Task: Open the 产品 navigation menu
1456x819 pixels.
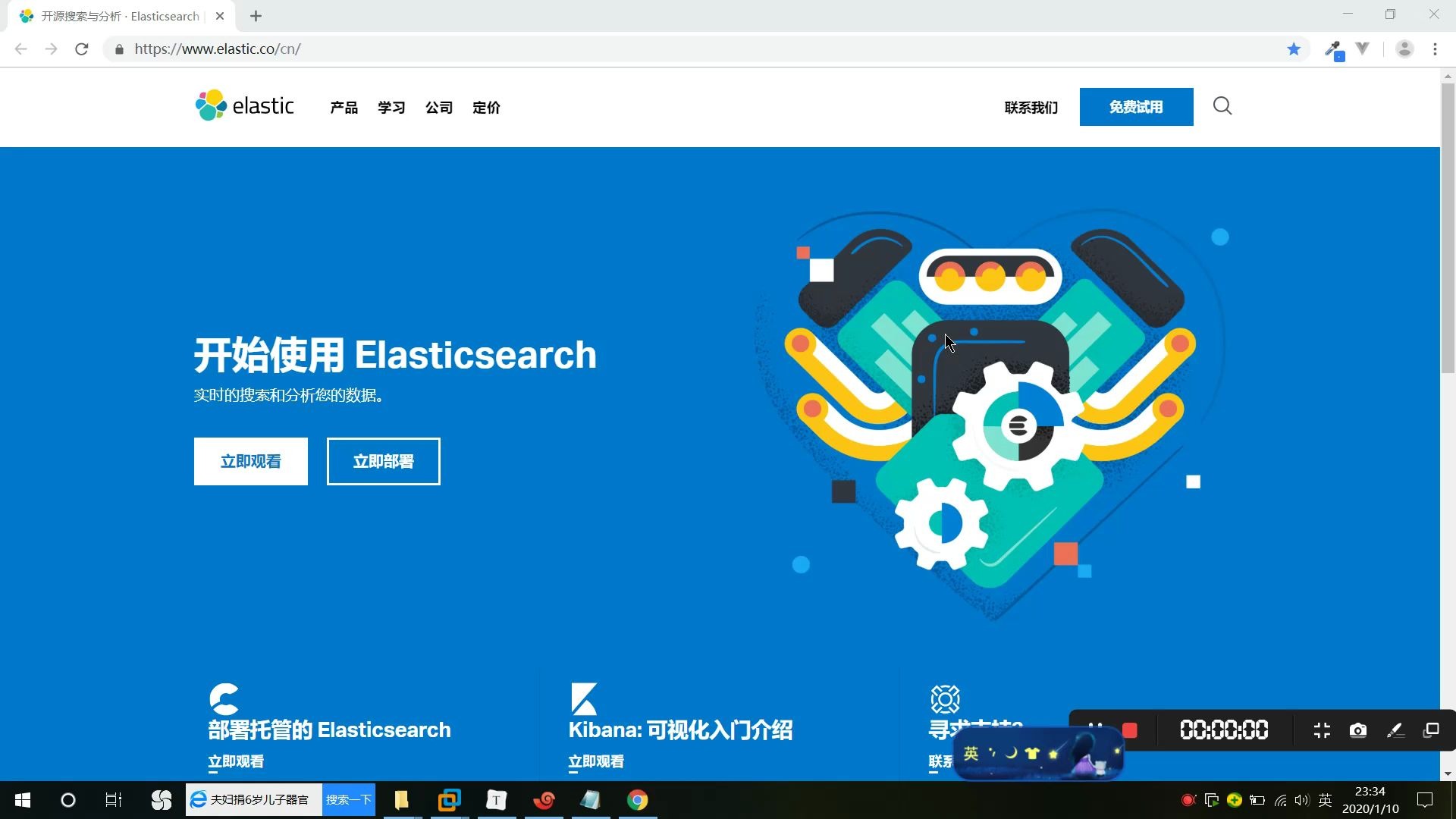Action: [x=344, y=108]
